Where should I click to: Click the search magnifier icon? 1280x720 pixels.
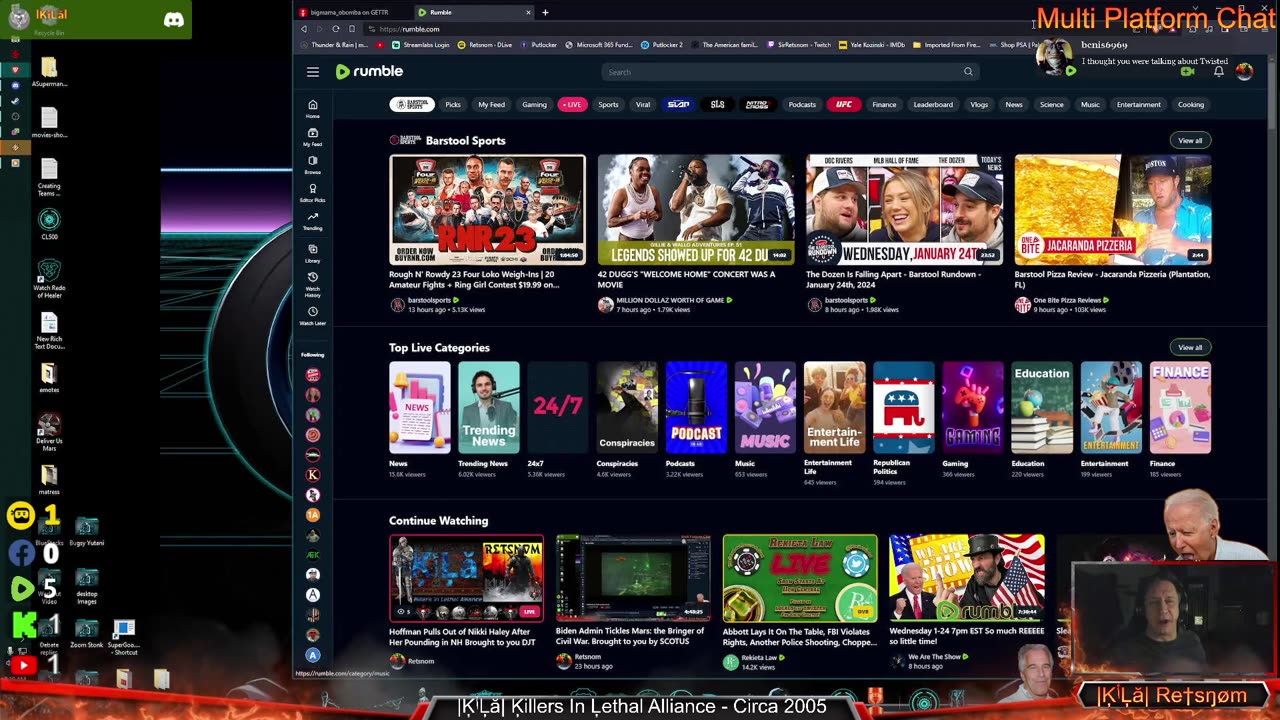tap(968, 72)
